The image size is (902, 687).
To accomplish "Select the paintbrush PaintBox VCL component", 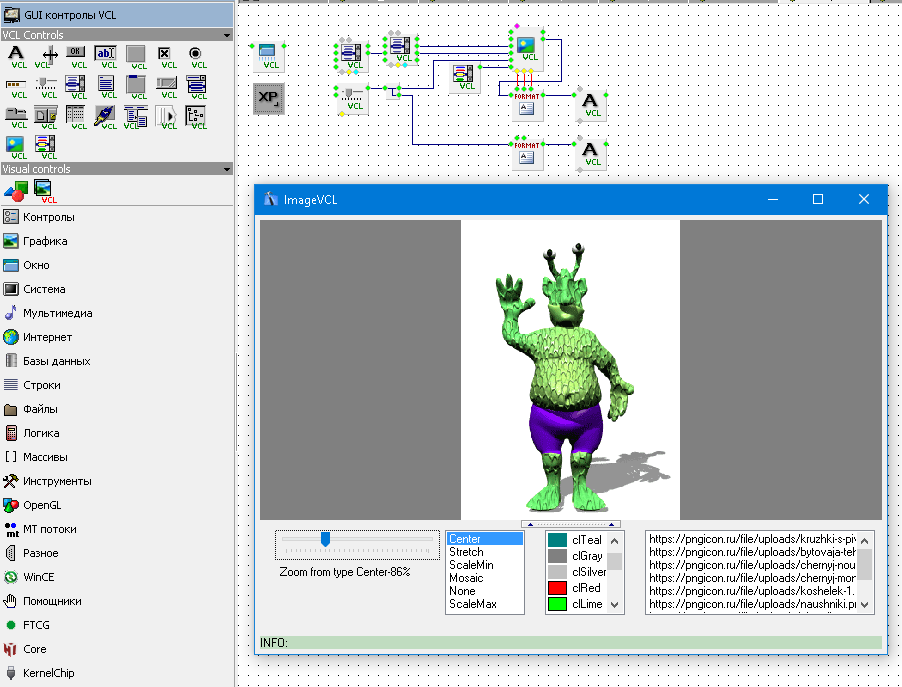I will (106, 117).
